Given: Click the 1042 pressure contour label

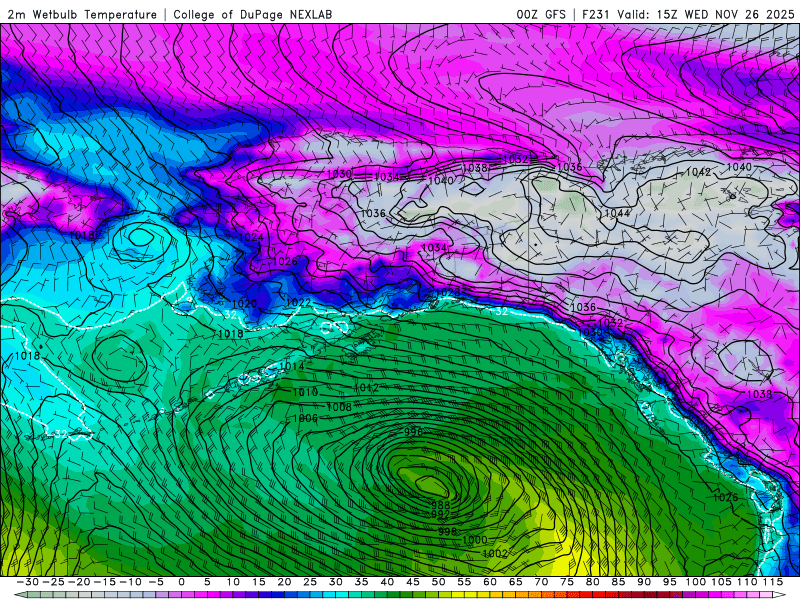Looking at the screenshot, I should (697, 172).
